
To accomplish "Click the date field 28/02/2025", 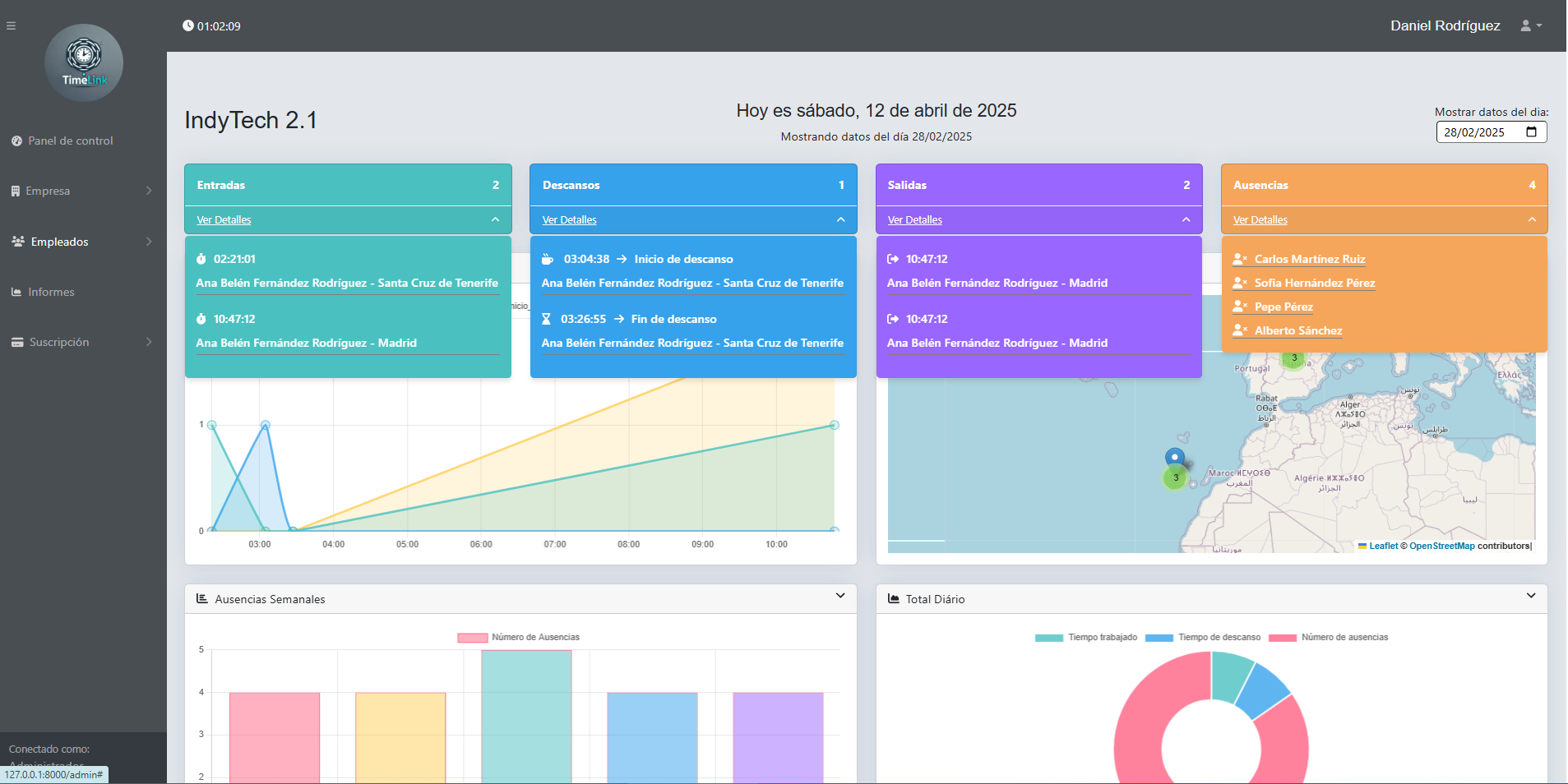I will coord(1491,132).
